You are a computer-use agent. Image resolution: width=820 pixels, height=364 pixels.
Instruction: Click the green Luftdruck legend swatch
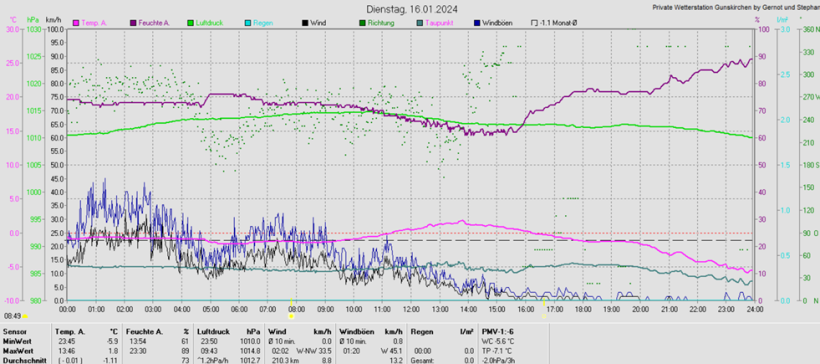click(x=190, y=23)
